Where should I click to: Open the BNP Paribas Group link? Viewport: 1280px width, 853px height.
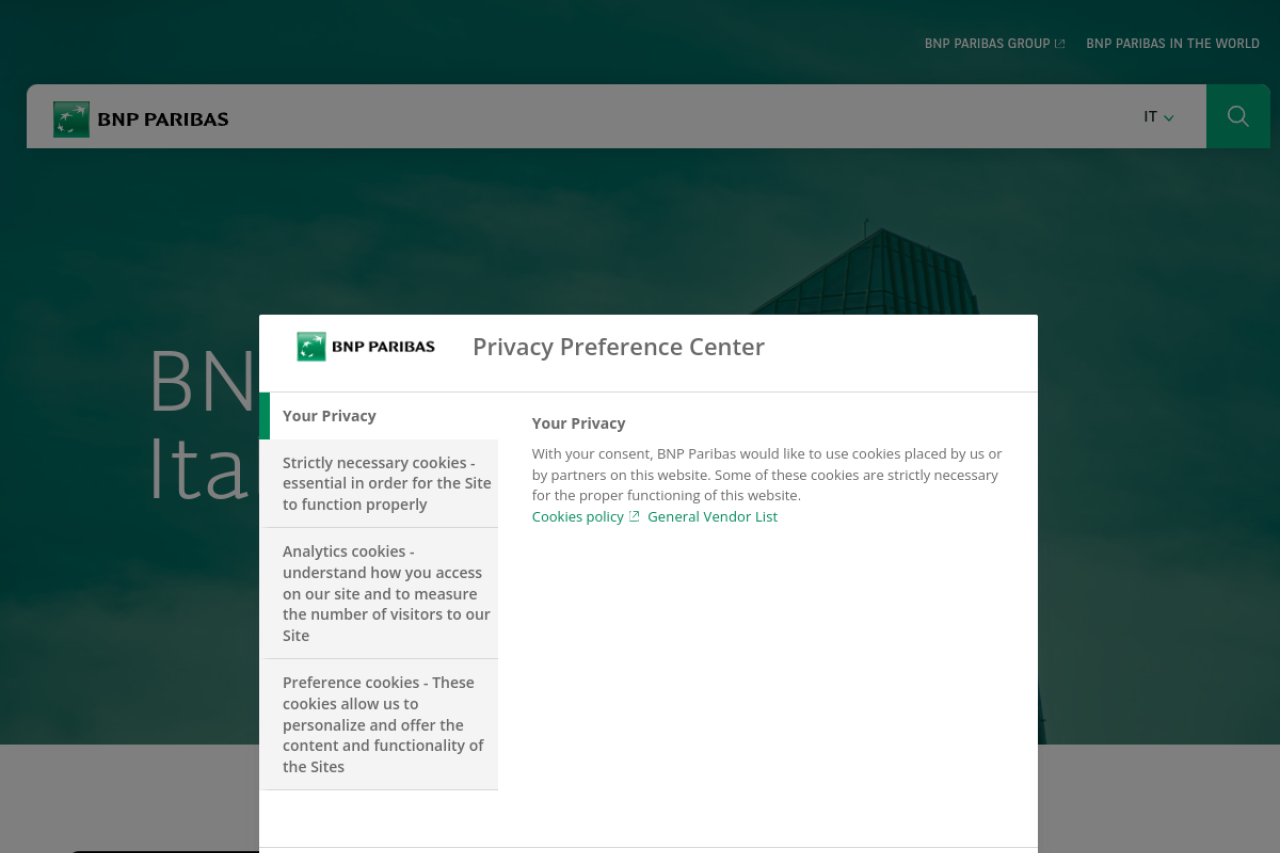pyautogui.click(x=994, y=44)
